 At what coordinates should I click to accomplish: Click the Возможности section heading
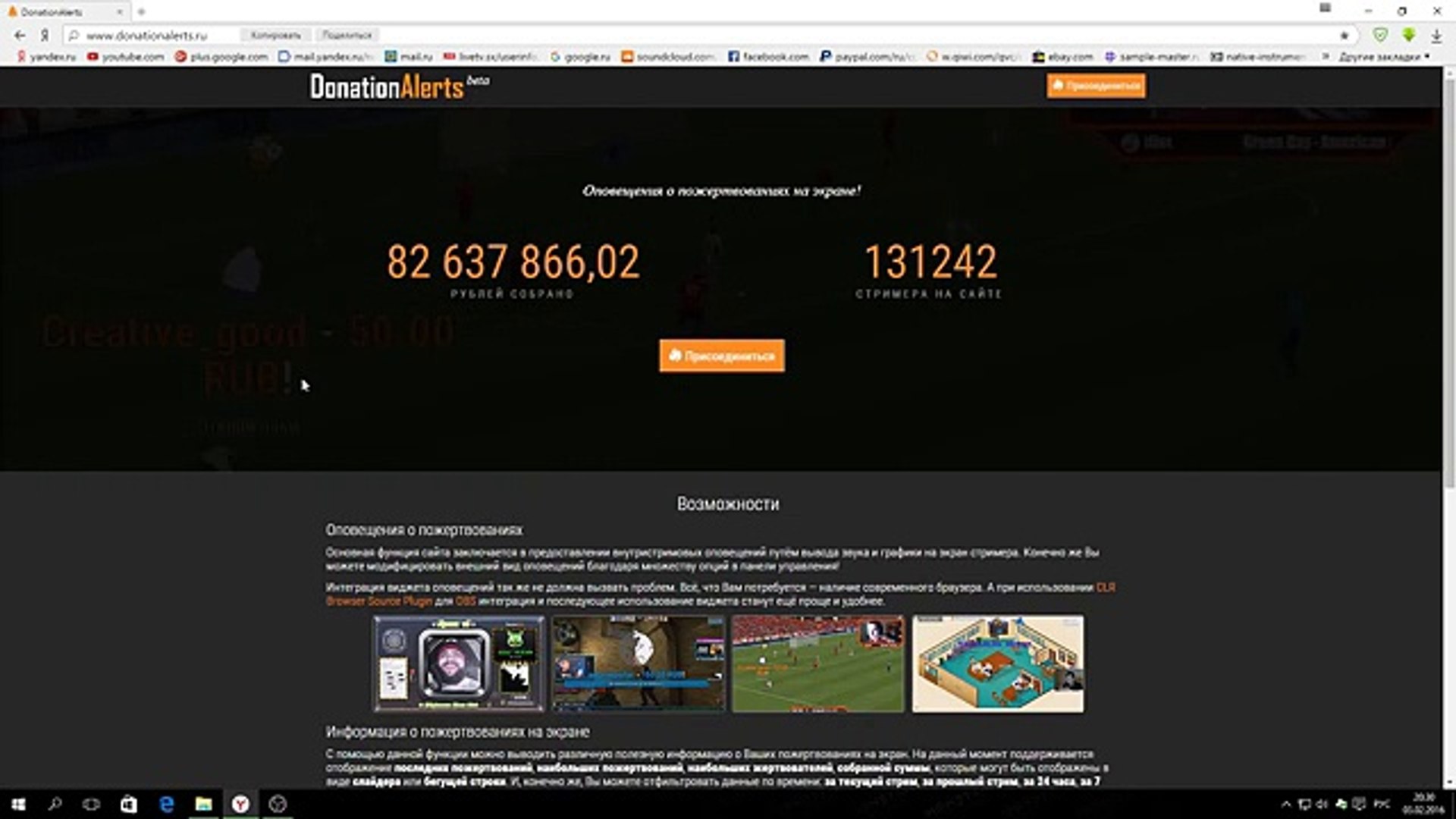(x=728, y=504)
